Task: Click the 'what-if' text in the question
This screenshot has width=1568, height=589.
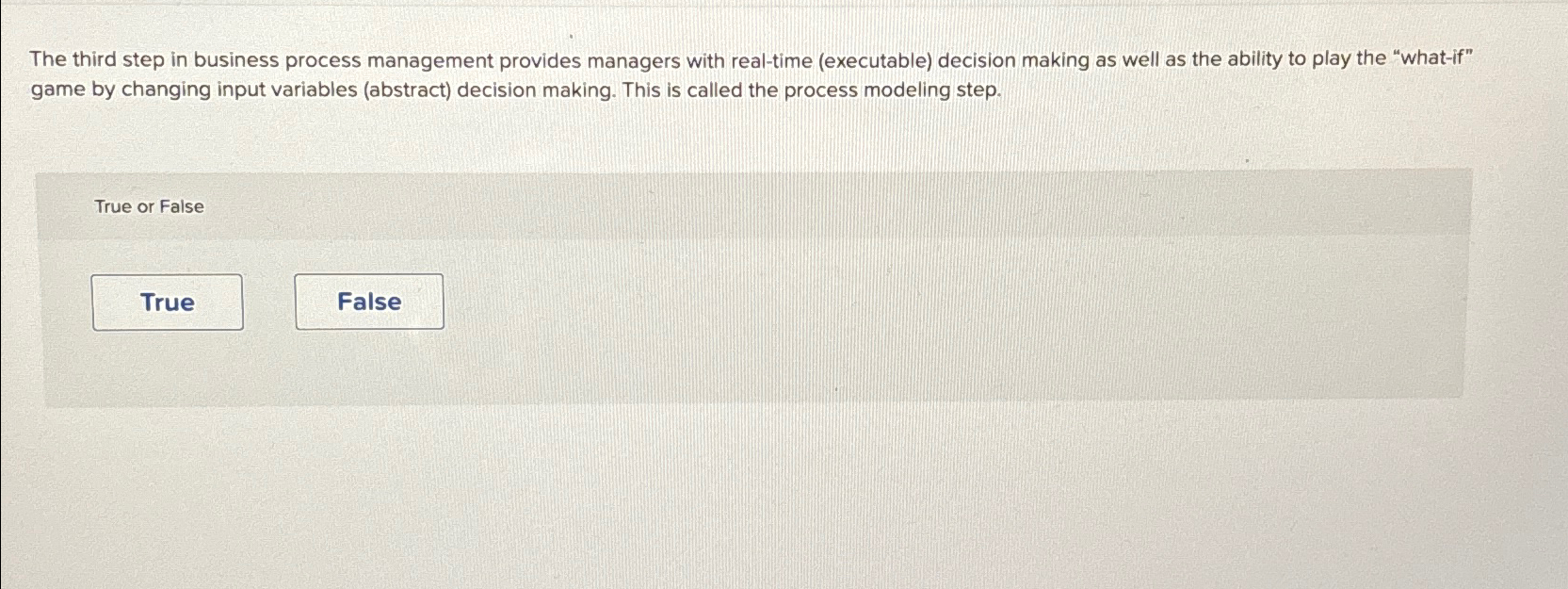Action: pyautogui.click(x=1433, y=60)
